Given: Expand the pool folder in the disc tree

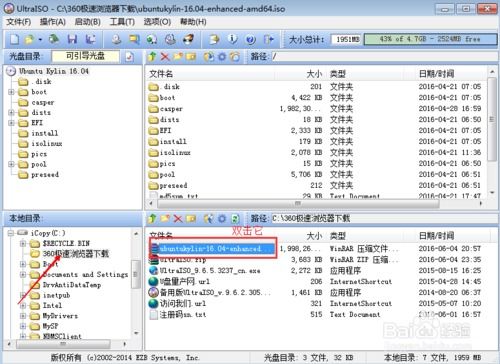Looking at the screenshot, I should 11,164.
